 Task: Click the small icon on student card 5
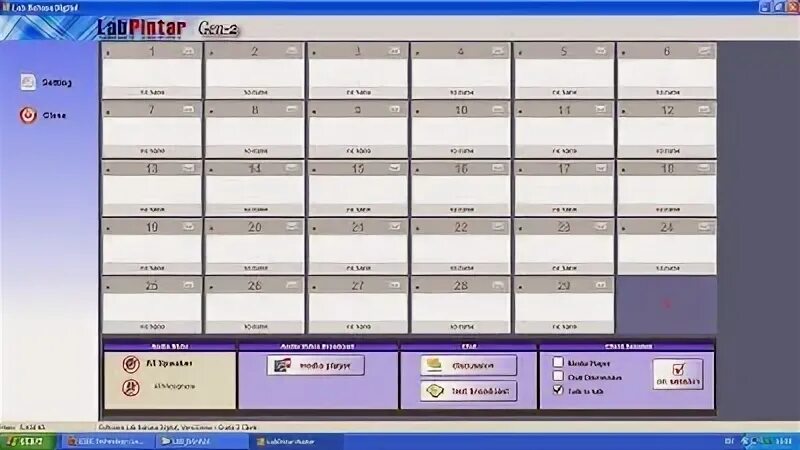click(601, 51)
